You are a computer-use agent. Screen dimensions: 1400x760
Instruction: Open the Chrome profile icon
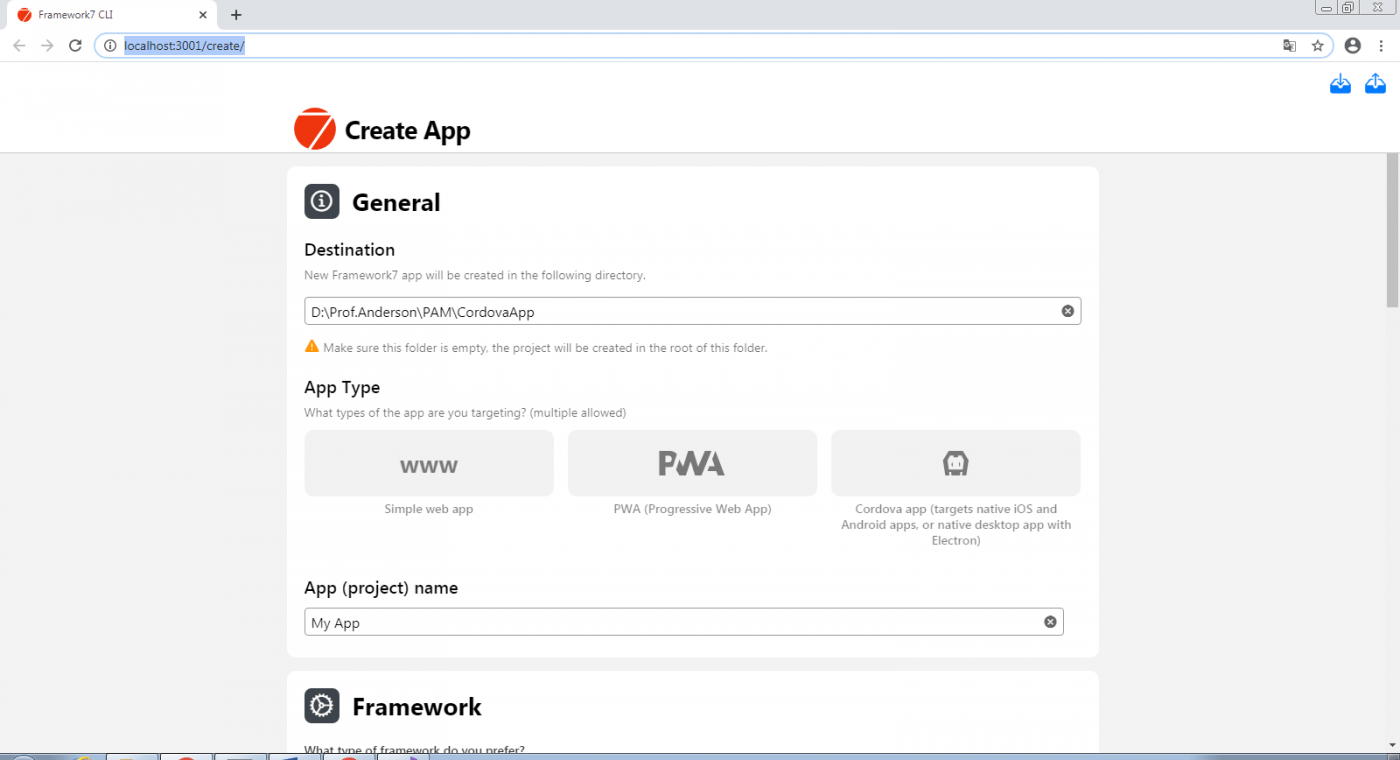tap(1353, 45)
